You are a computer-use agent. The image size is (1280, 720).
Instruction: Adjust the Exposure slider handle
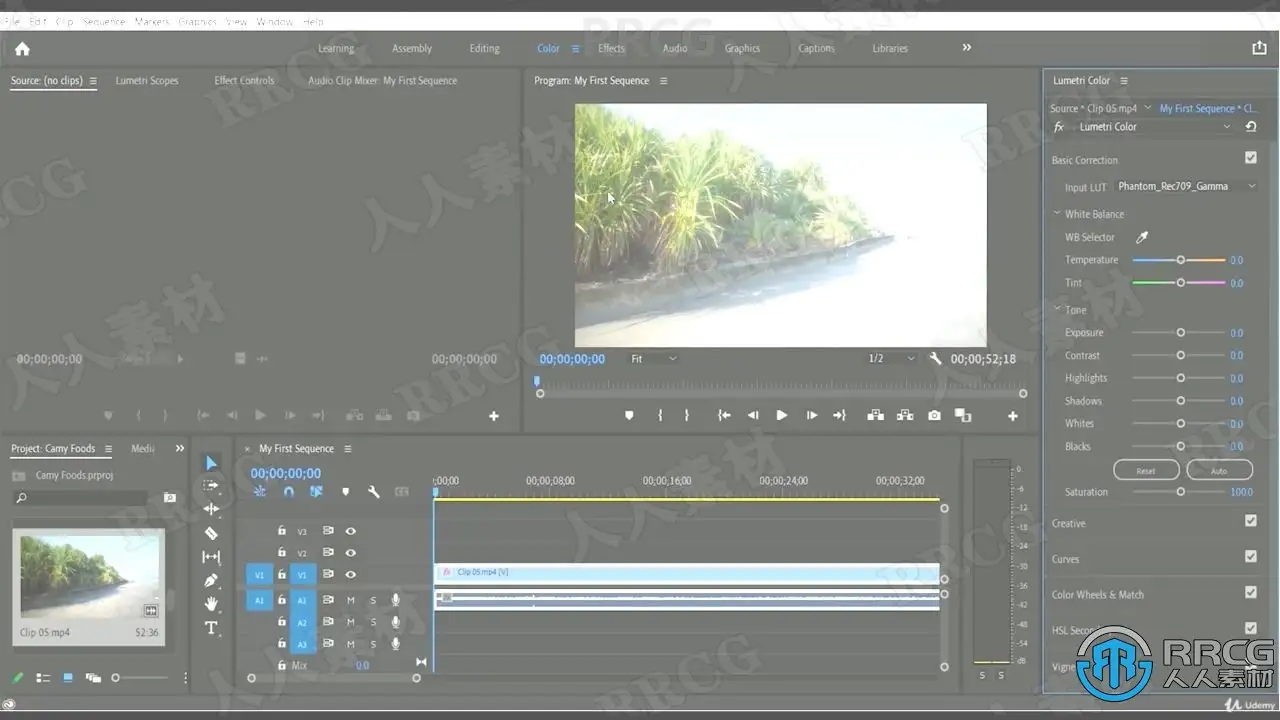pyautogui.click(x=1180, y=333)
